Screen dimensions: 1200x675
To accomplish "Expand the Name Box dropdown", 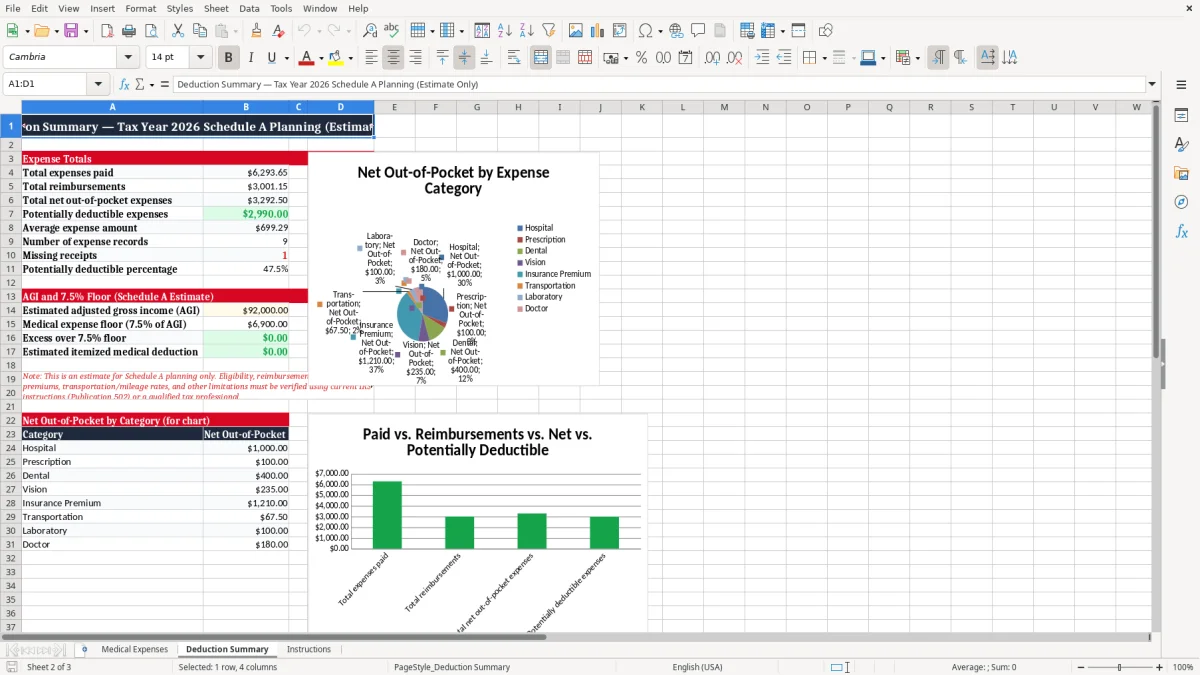I will [98, 85].
